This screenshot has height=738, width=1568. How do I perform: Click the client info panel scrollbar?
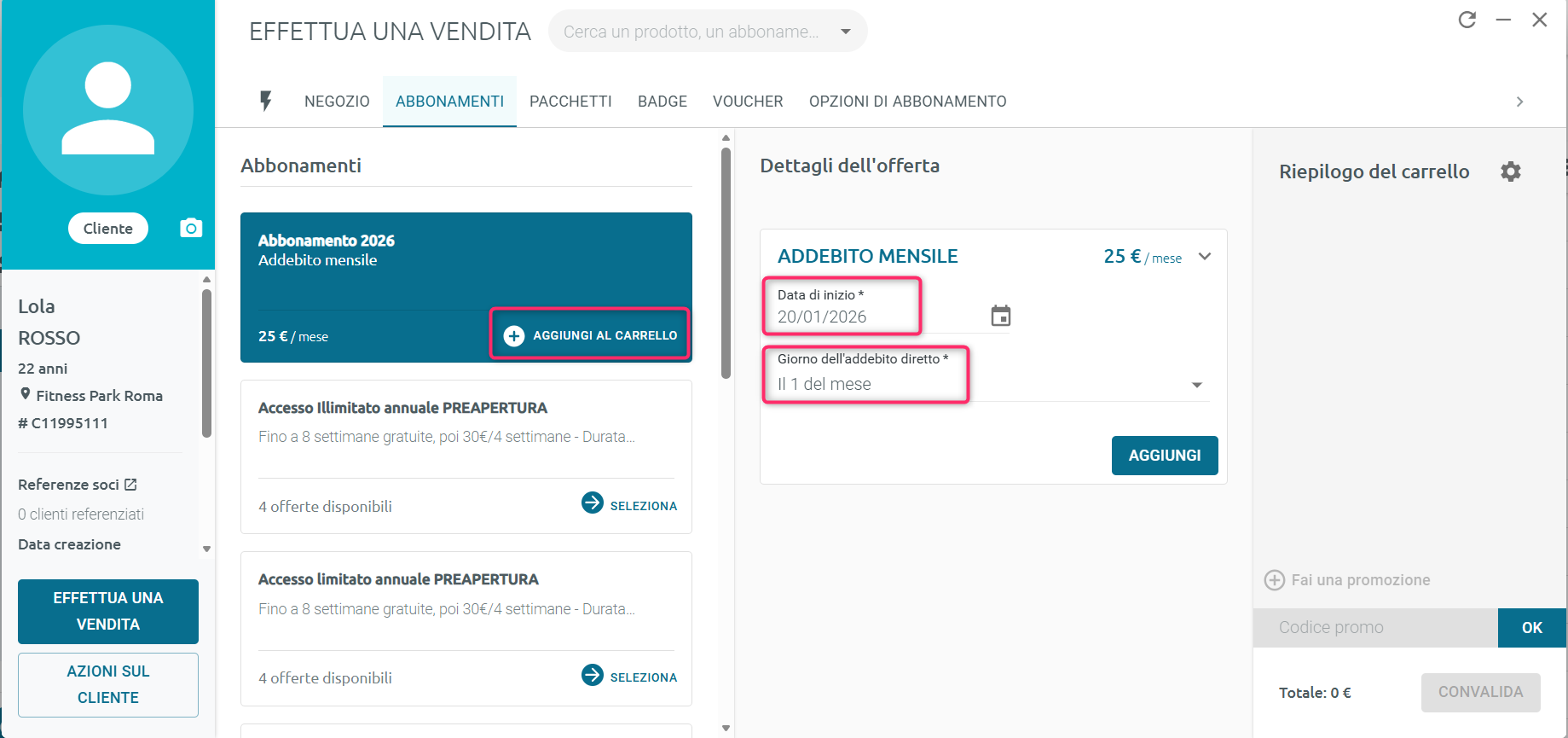pyautogui.click(x=206, y=363)
